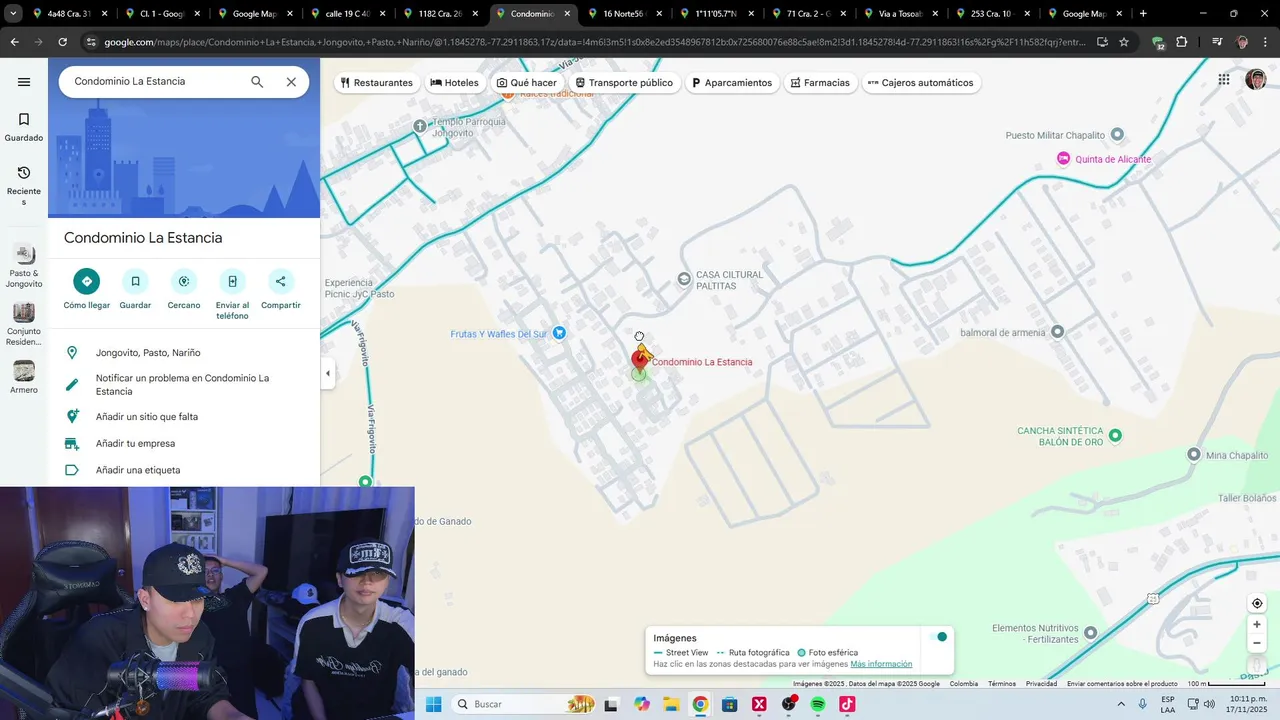Image resolution: width=1280 pixels, height=720 pixels.
Task: Open Spotify from the taskbar
Action: click(817, 704)
